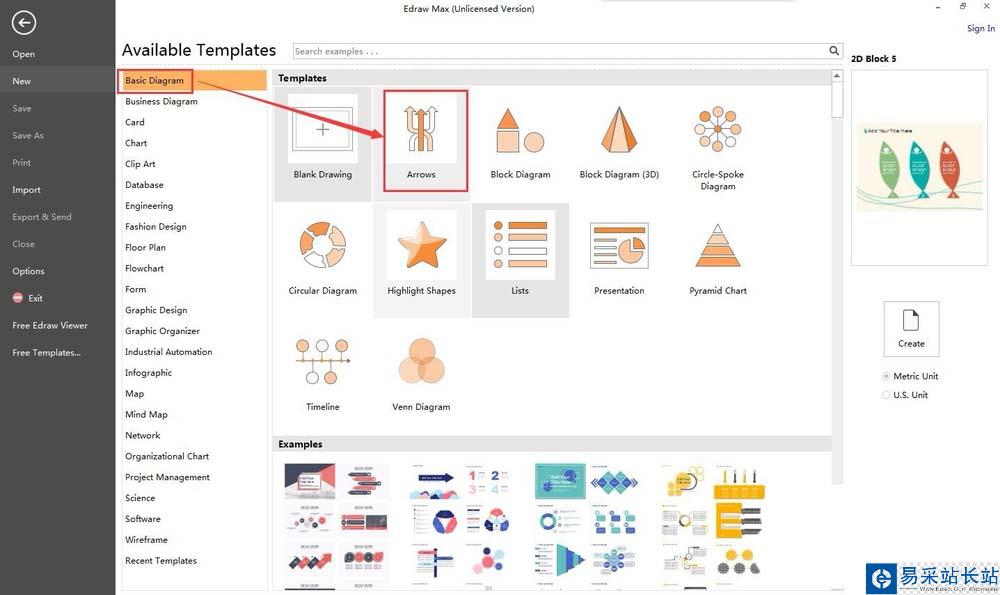Viewport: 1000px width, 595px height.
Task: Select the Map category
Action: point(135,393)
